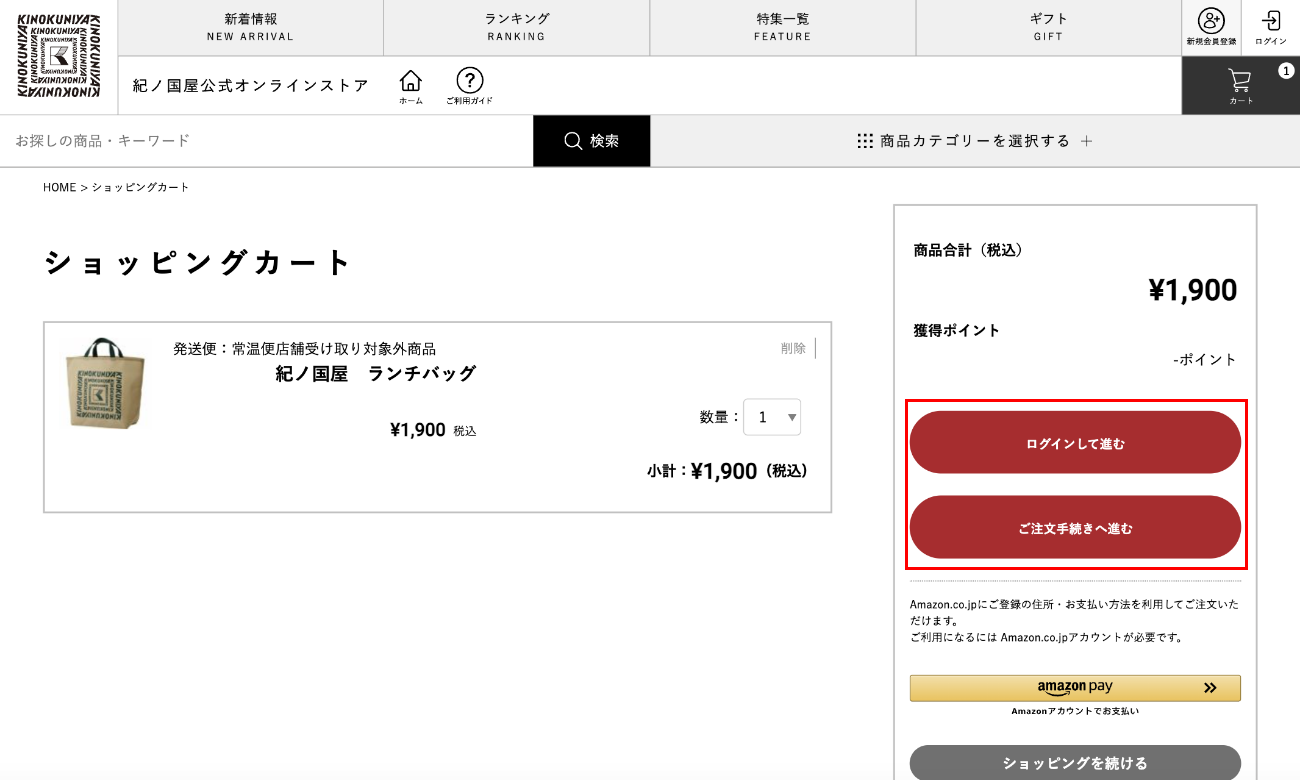Go to the Gift menu tab
The width and height of the screenshot is (1300, 780).
click(1048, 27)
